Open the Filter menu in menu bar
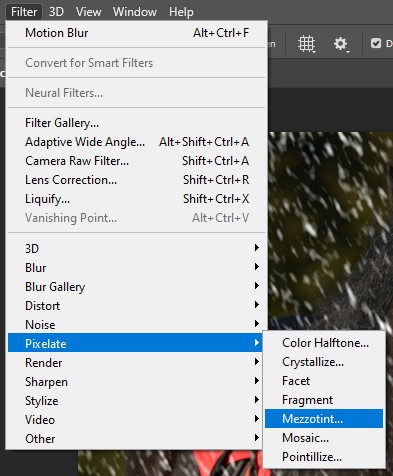This screenshot has width=393, height=476. pos(24,12)
